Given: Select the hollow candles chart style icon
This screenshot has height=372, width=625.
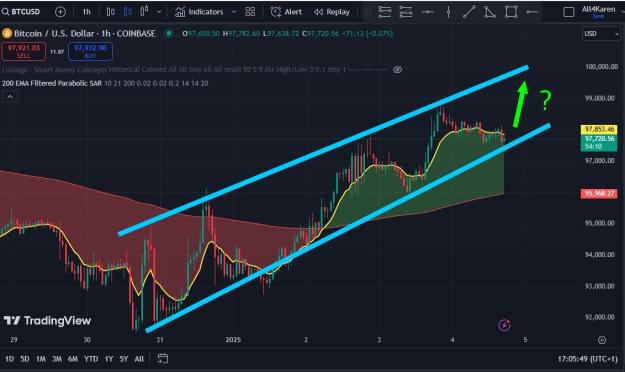Looking at the screenshot, I should point(144,11).
